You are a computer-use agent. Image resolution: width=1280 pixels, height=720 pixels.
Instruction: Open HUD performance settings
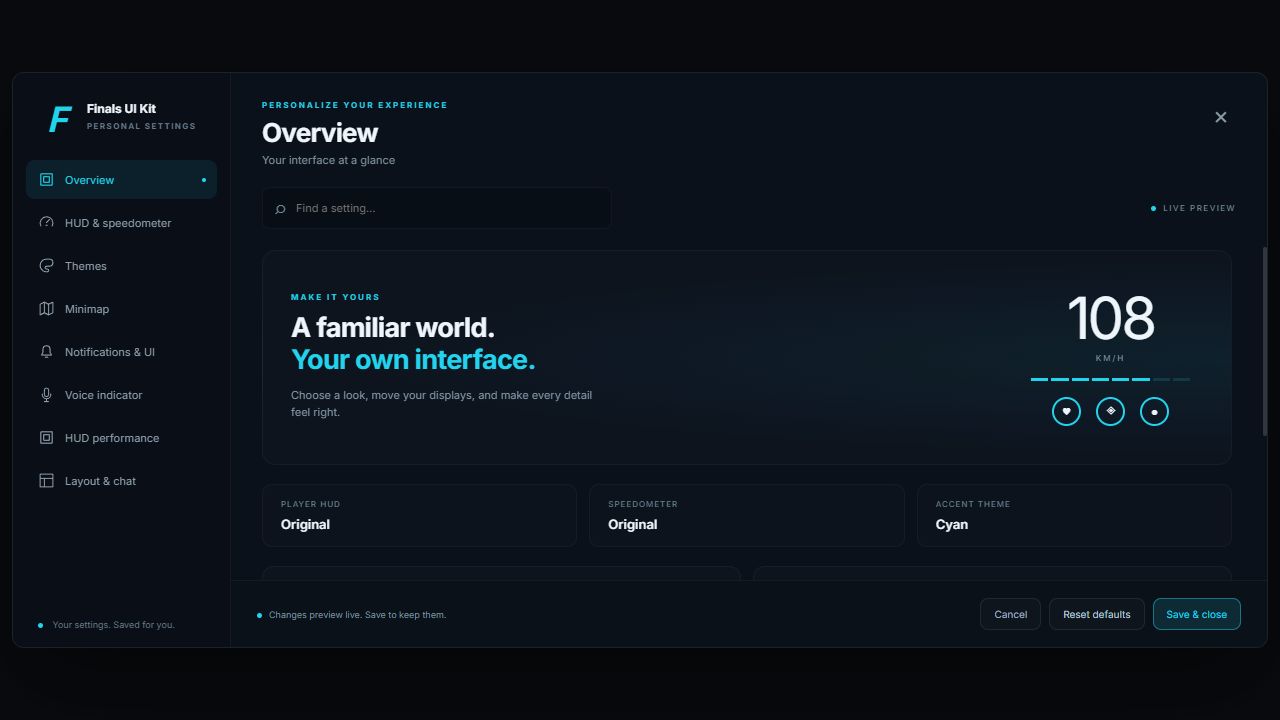click(x=121, y=438)
